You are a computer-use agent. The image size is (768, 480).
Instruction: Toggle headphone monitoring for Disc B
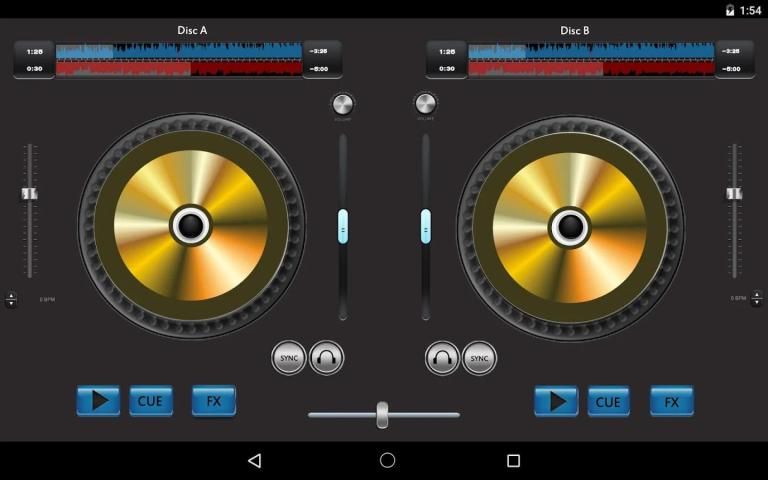coord(442,358)
